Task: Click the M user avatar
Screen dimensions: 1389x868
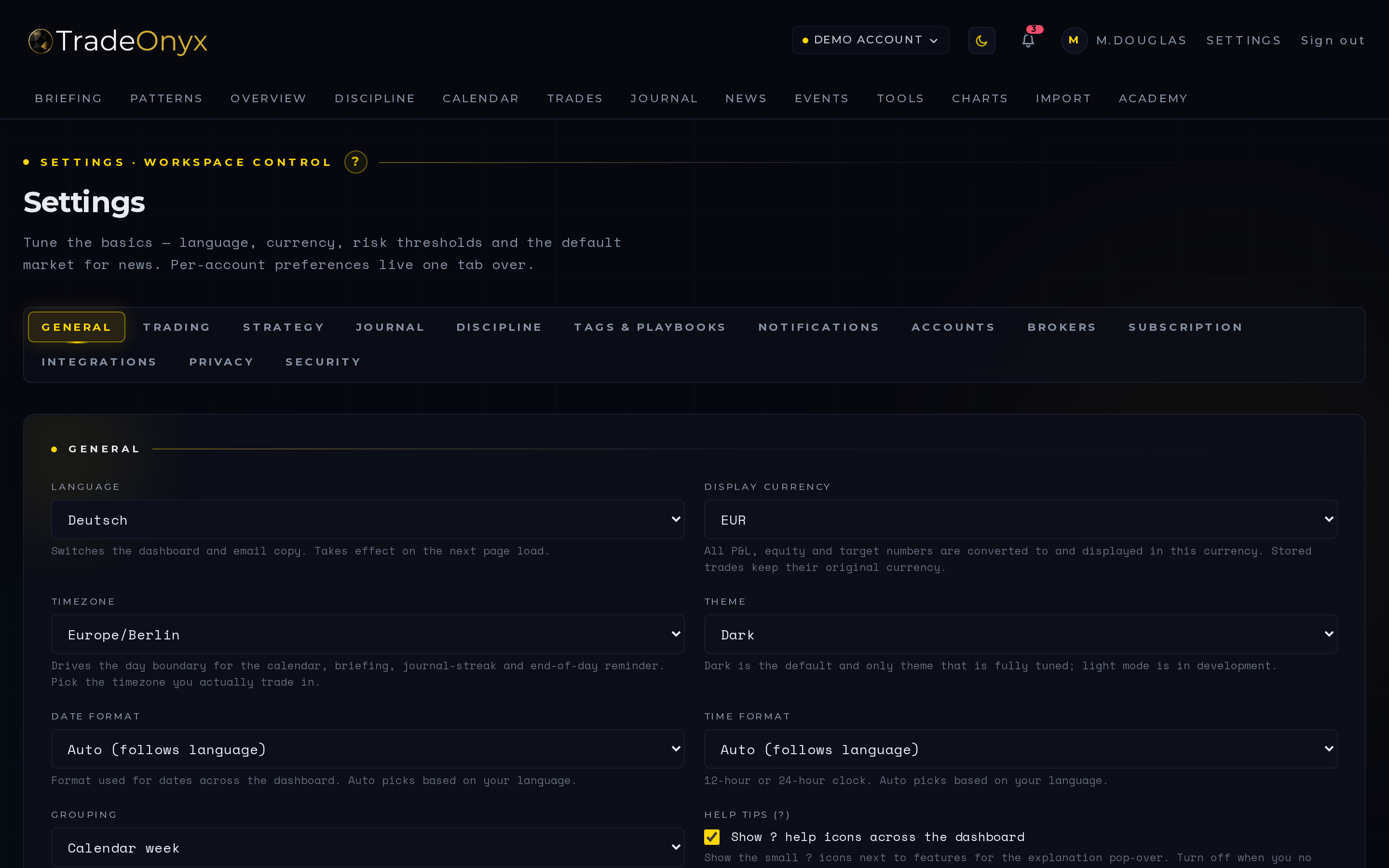Action: (x=1074, y=41)
